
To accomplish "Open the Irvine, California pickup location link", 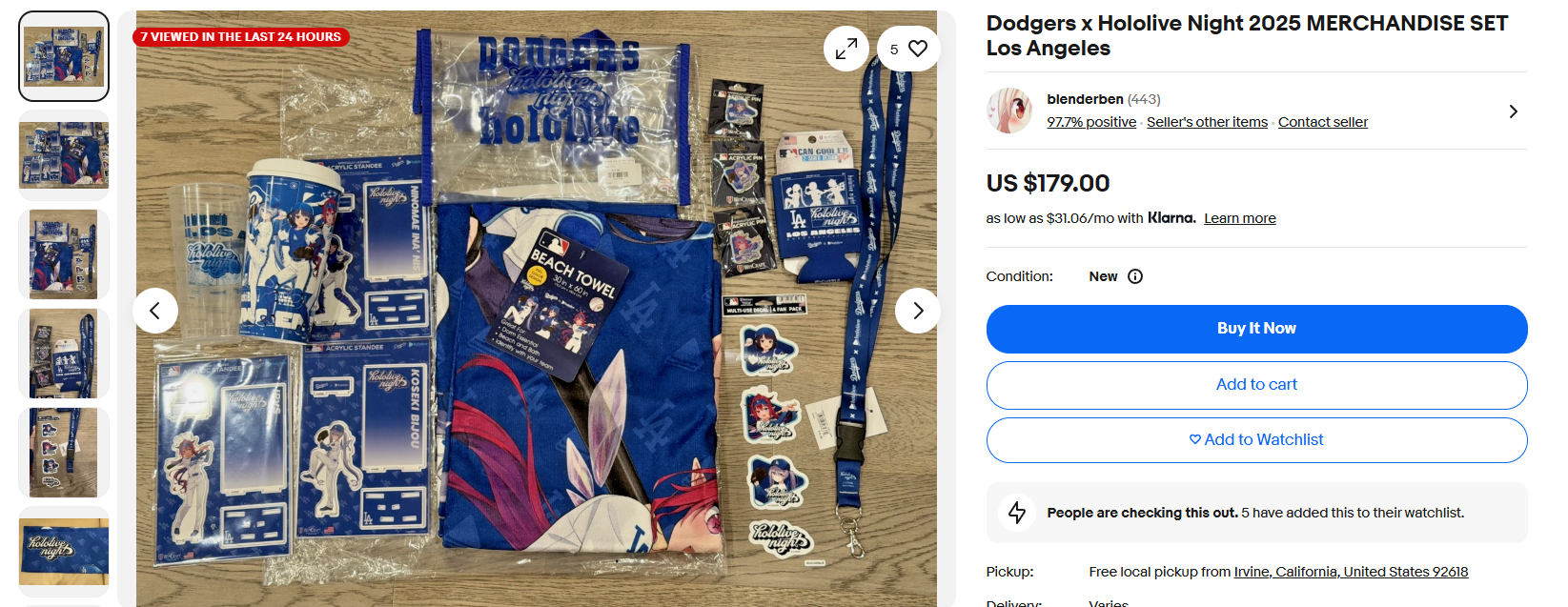I will click(1351, 572).
